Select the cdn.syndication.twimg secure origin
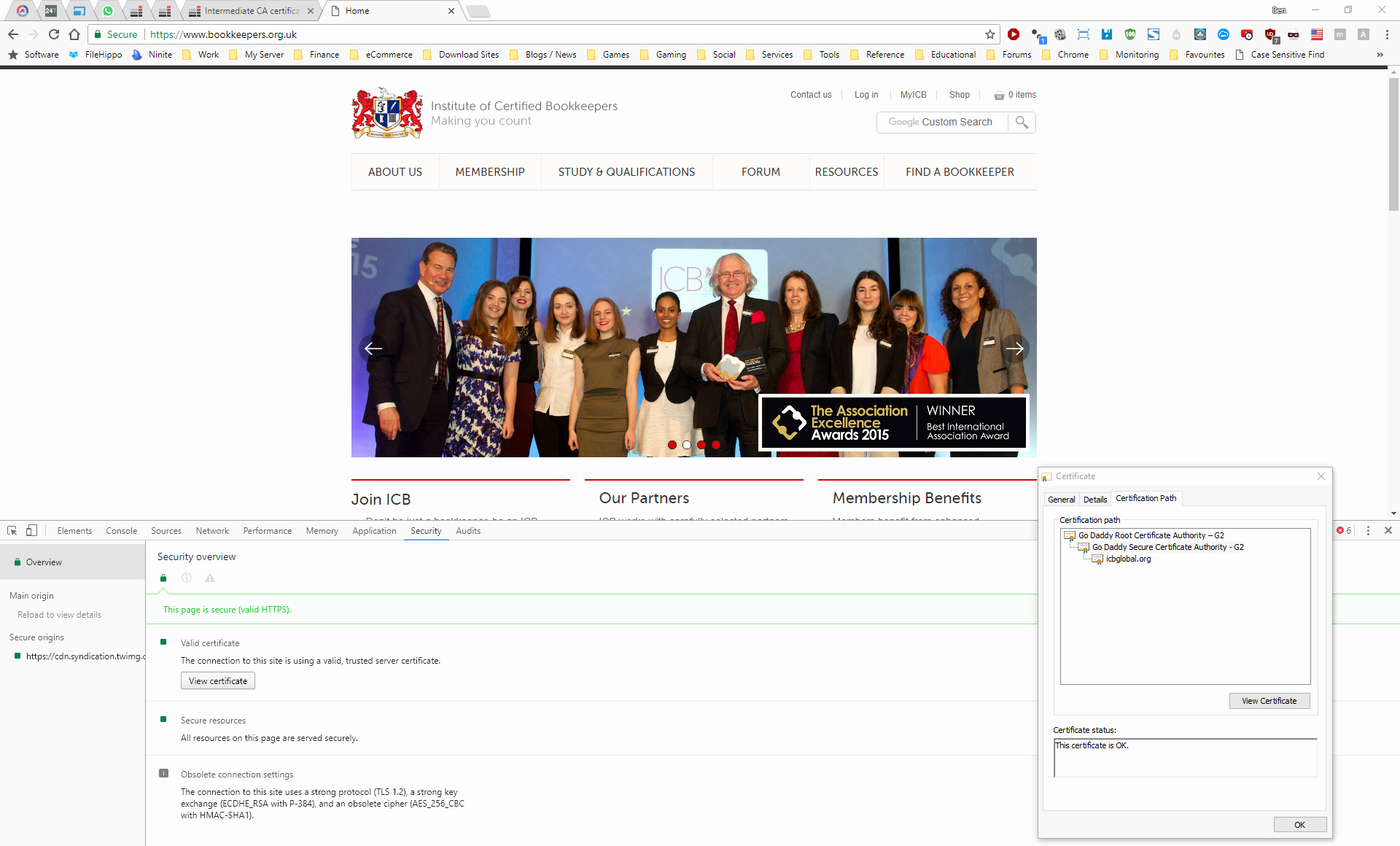 (x=79, y=656)
